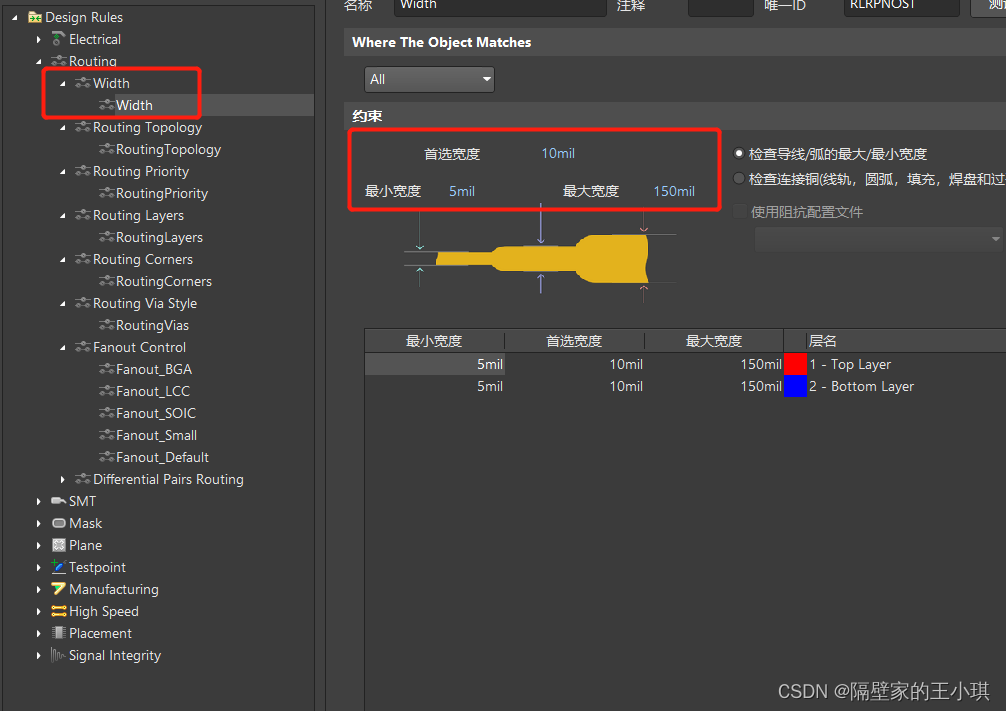Click the Manufacturing category icon
This screenshot has height=711, width=1006.
58,588
